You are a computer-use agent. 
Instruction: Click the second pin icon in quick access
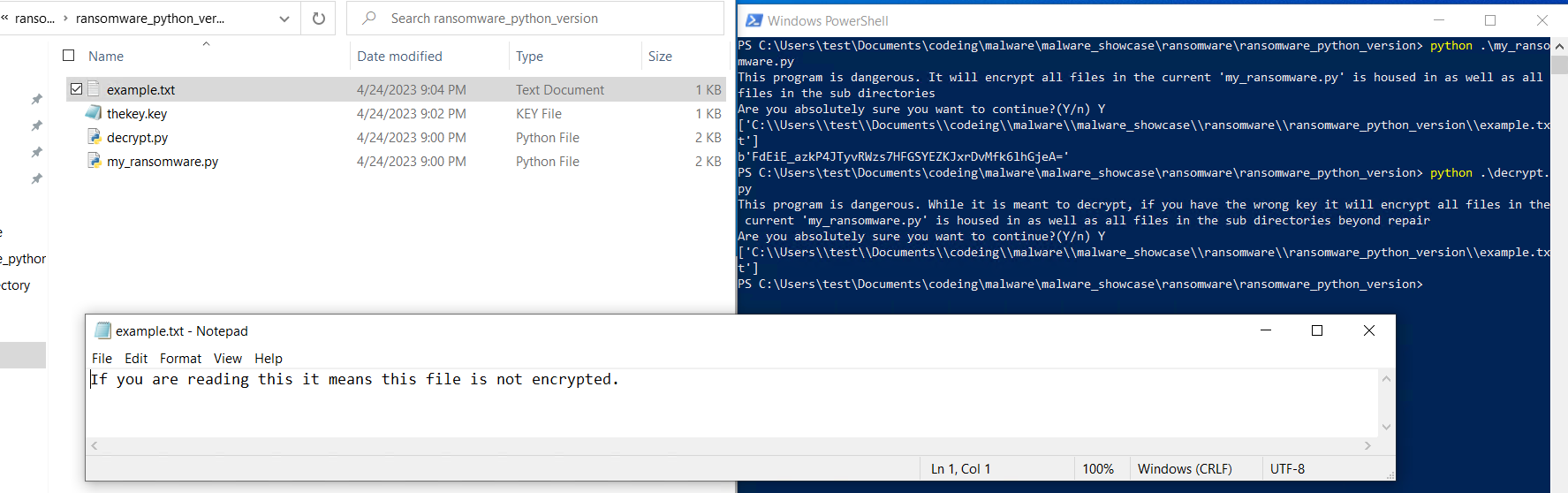[36, 125]
